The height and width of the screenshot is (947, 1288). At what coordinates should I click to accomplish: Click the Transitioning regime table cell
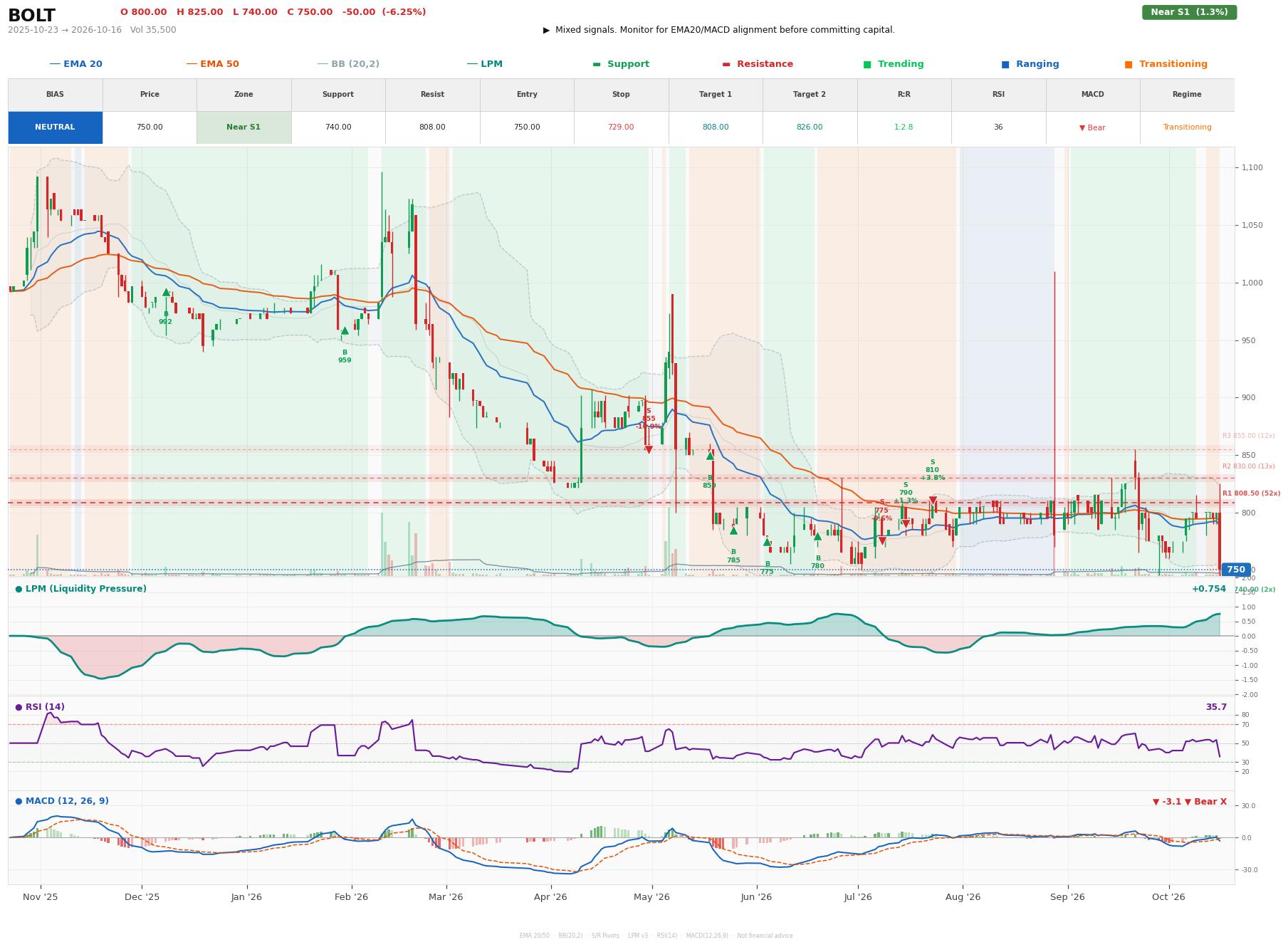point(1187,127)
